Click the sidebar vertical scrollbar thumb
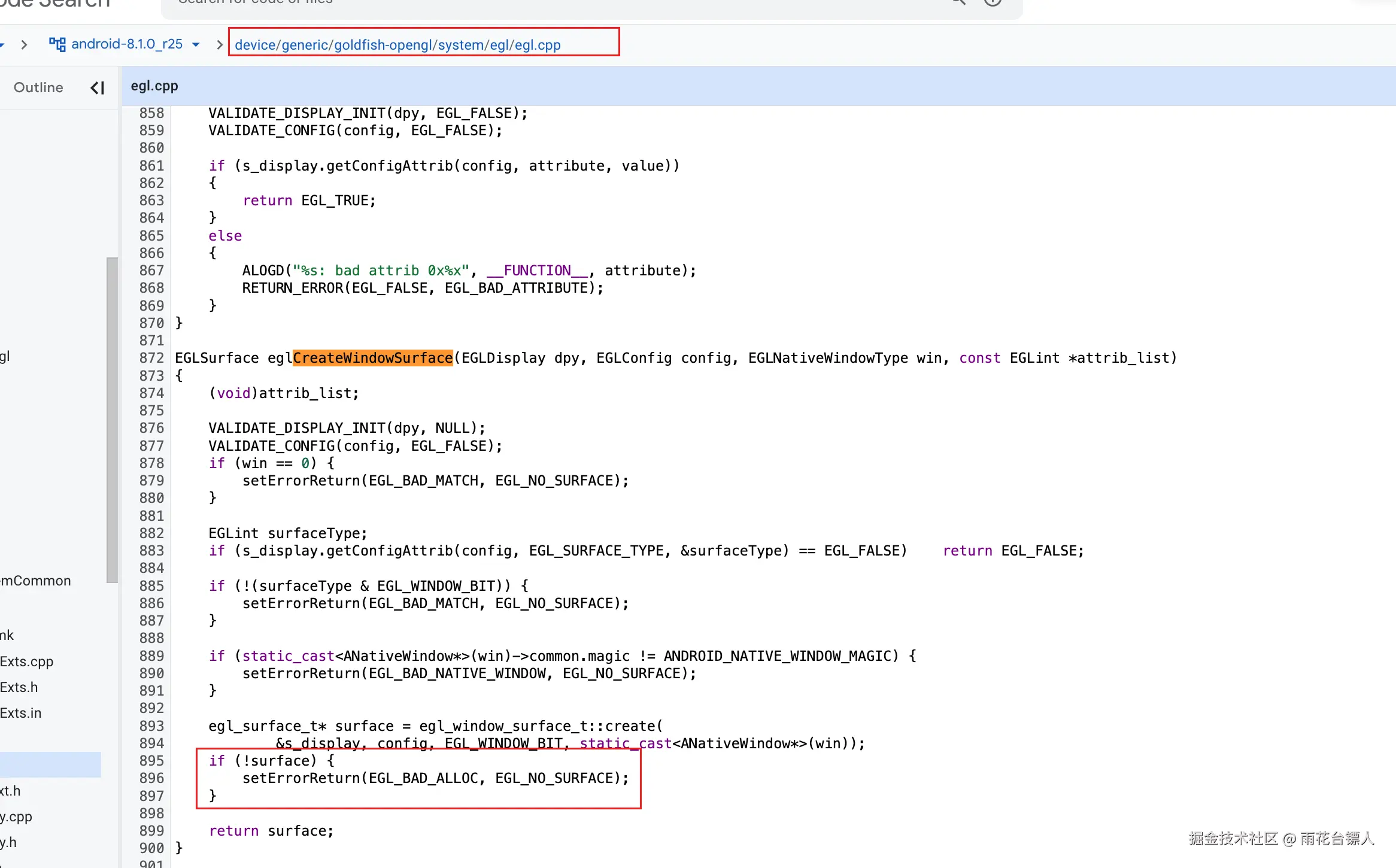The height and width of the screenshot is (868, 1396). (x=112, y=419)
